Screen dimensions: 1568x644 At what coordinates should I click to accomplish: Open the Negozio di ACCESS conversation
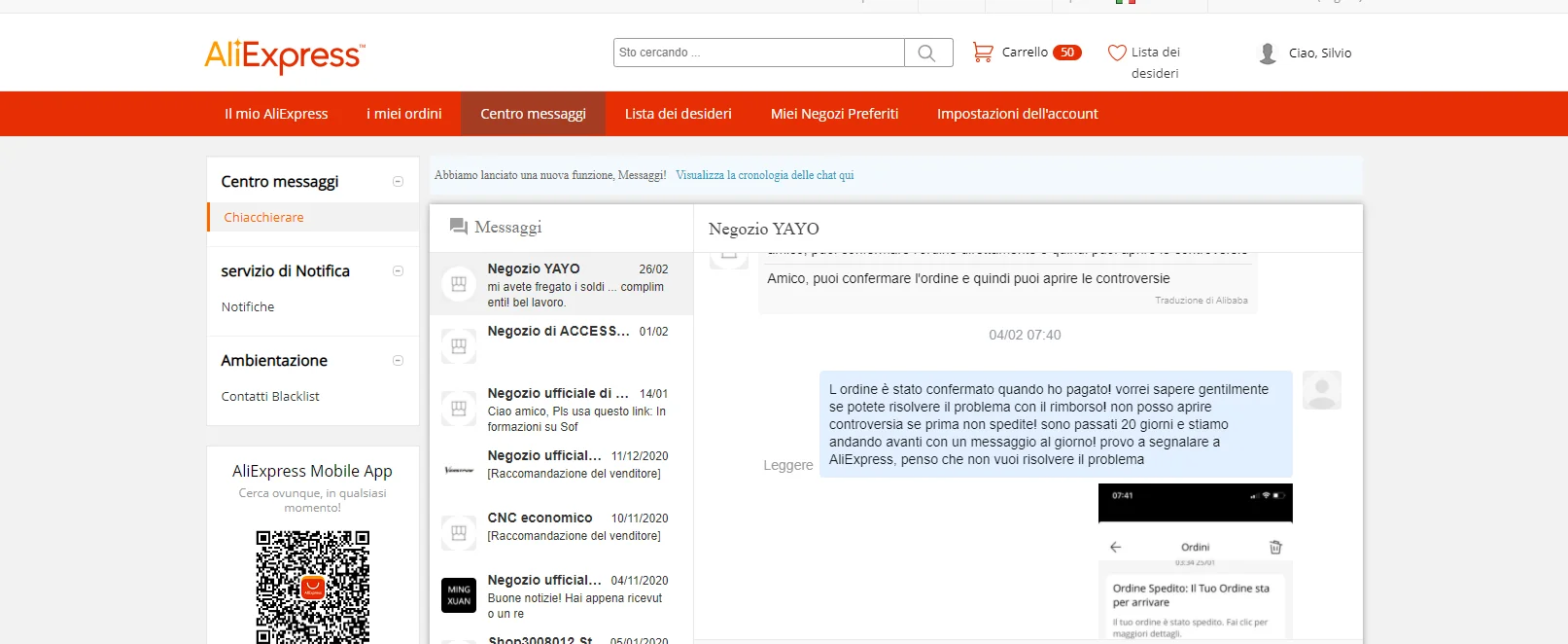coord(562,346)
